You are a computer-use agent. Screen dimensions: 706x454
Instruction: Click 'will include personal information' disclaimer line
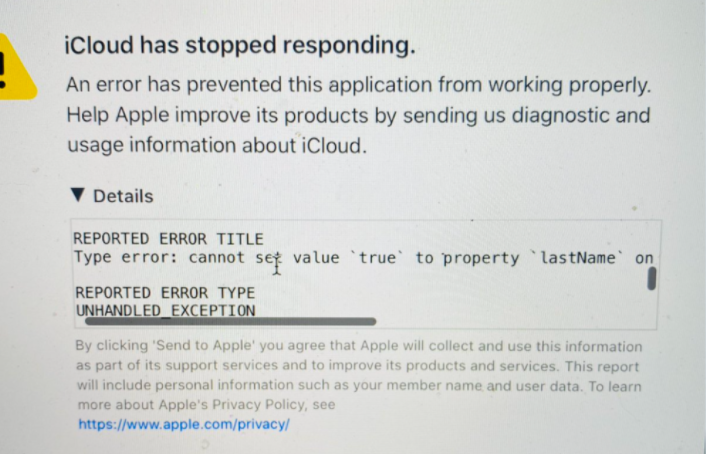pos(359,386)
